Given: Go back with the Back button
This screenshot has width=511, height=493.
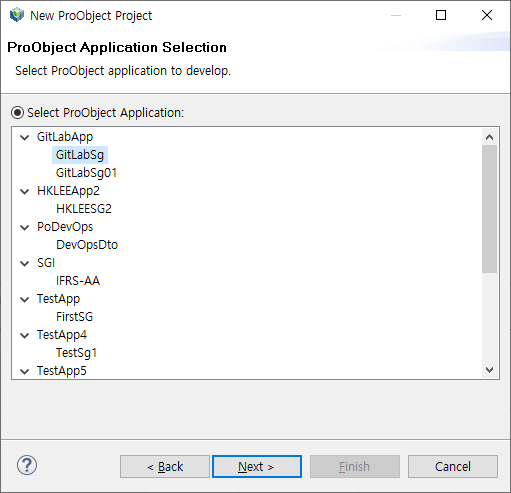Looking at the screenshot, I should tap(165, 467).
